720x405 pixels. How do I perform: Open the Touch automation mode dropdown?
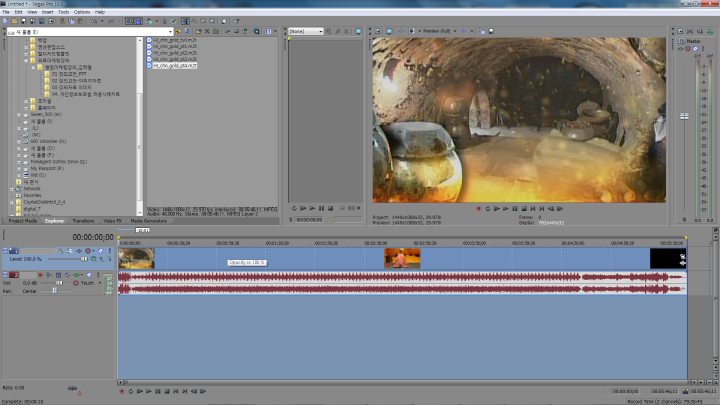click(x=100, y=283)
